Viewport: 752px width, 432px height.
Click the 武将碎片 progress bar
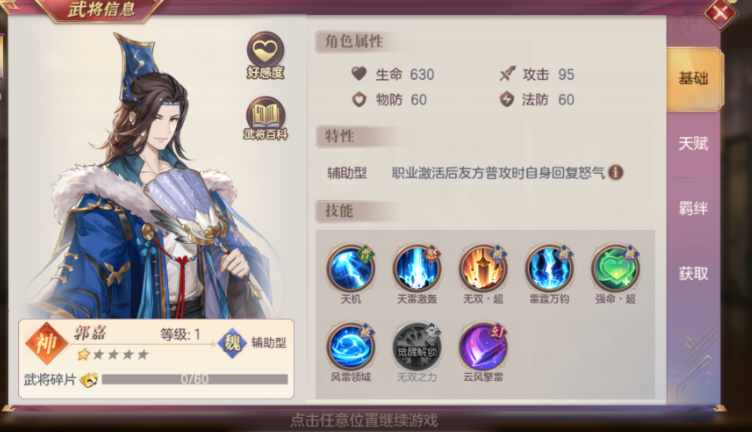(x=195, y=379)
